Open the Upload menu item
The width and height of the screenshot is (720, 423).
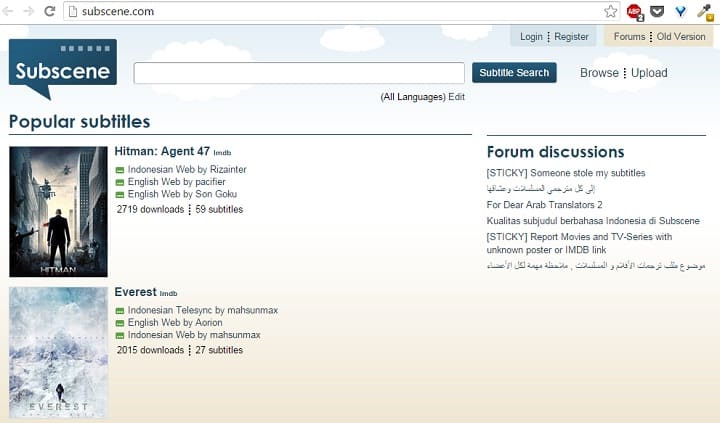(649, 73)
